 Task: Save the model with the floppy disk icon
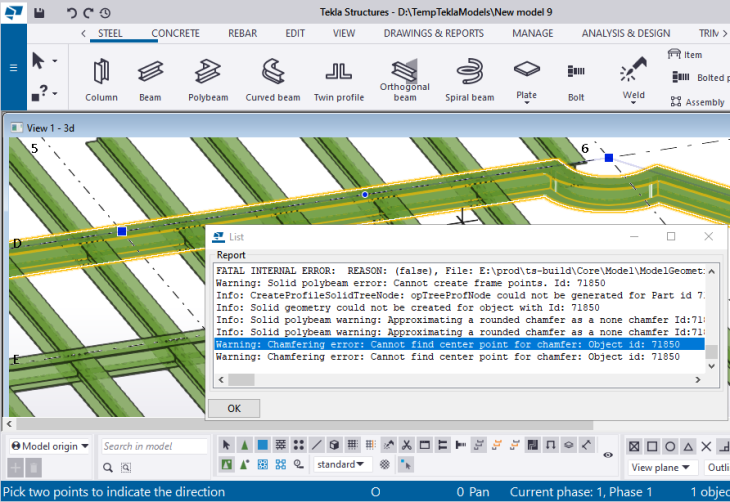coord(39,13)
